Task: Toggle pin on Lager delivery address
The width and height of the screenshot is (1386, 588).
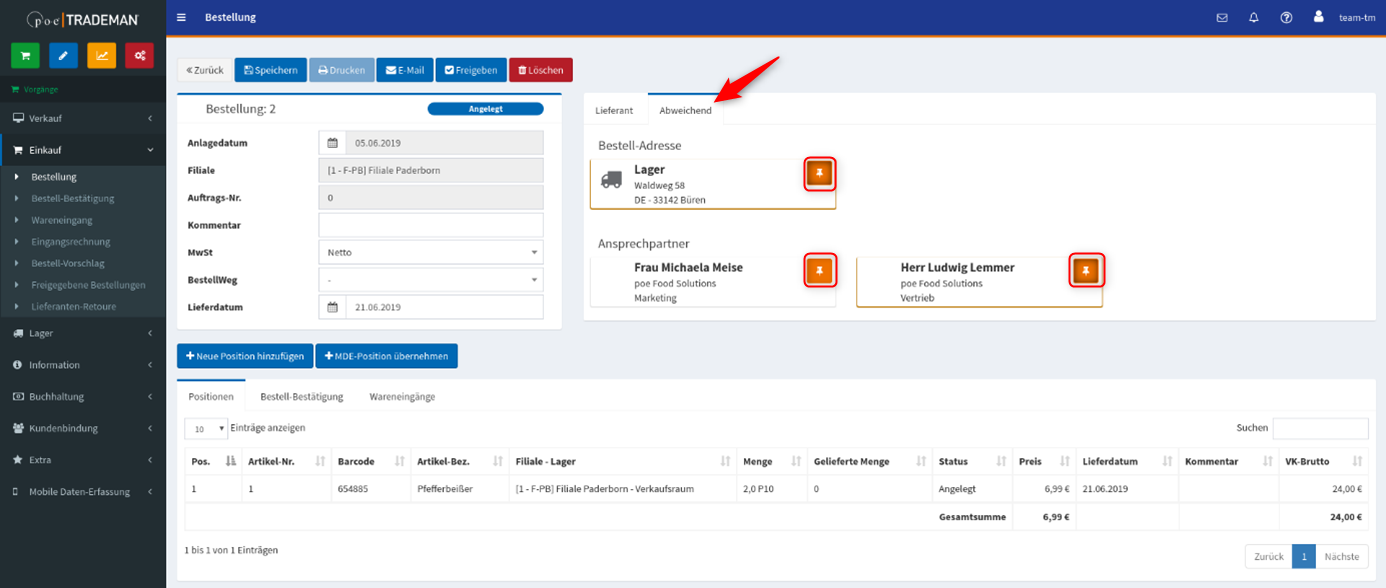Action: [819, 174]
